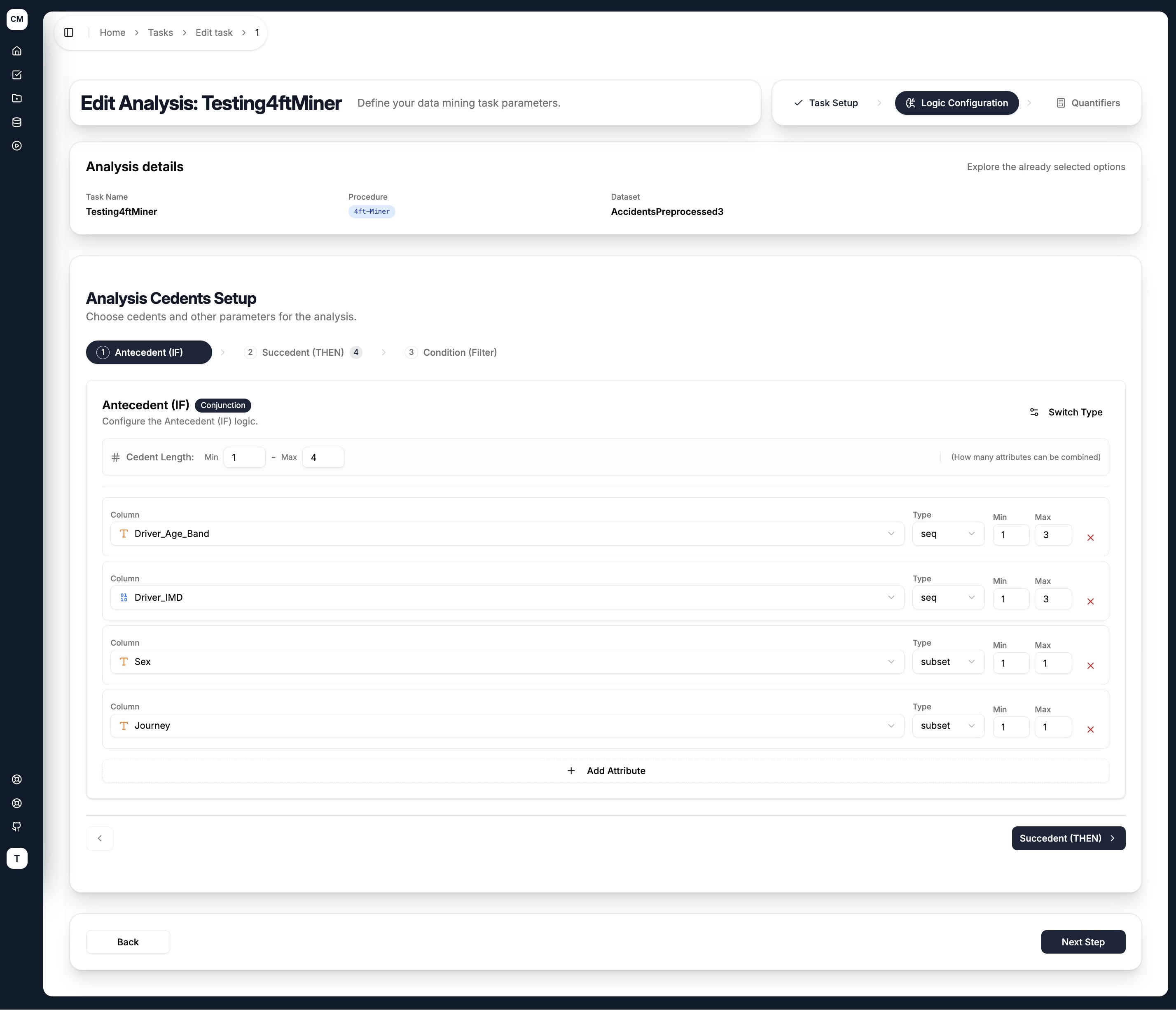Open the seq Type dropdown for Driver_Age_Band
Viewport: 1176px width, 1010px height.
tap(948, 533)
